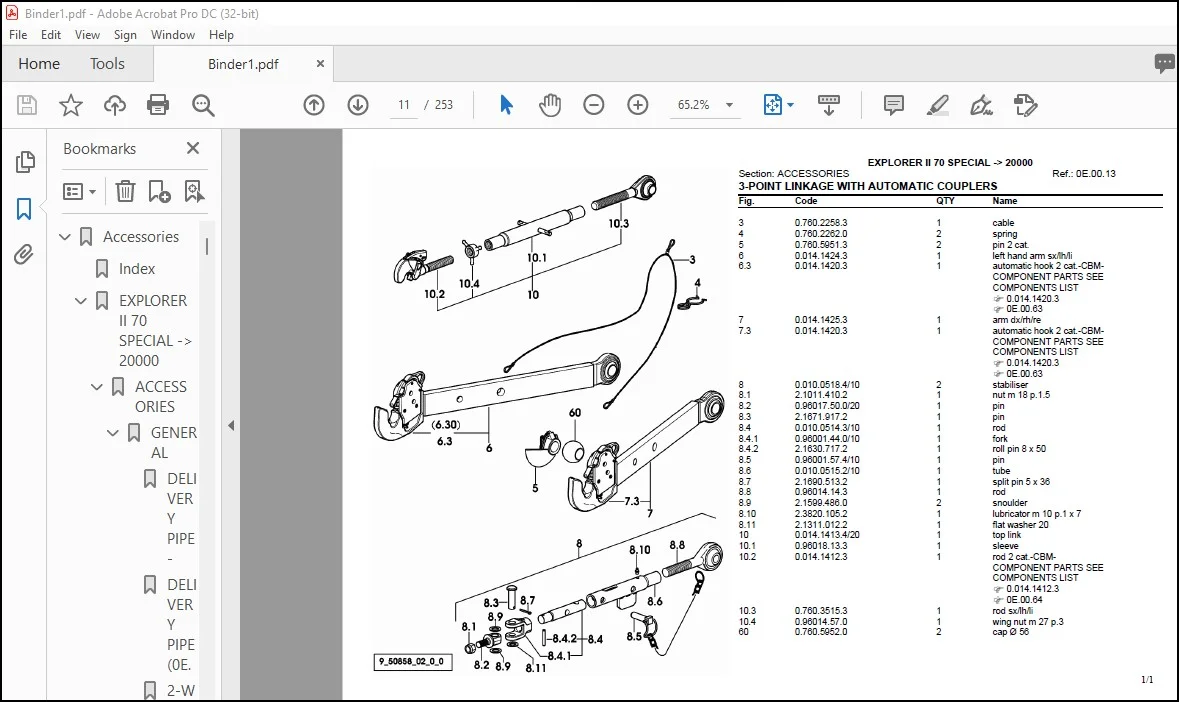Collapse the Accessories bookmark
Viewport: 1179px width, 702px height.
(65, 237)
